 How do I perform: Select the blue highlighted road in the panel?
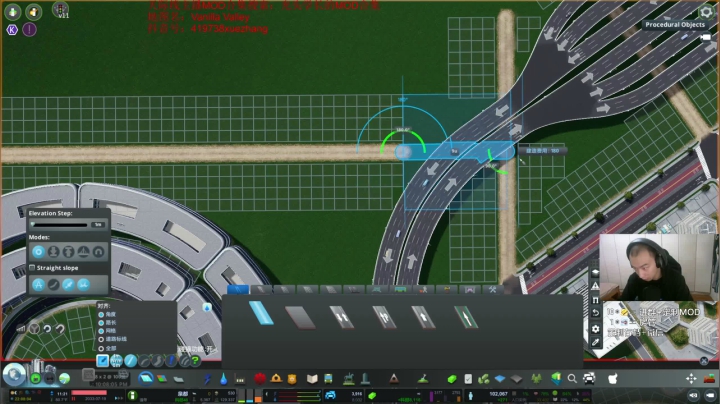point(261,313)
